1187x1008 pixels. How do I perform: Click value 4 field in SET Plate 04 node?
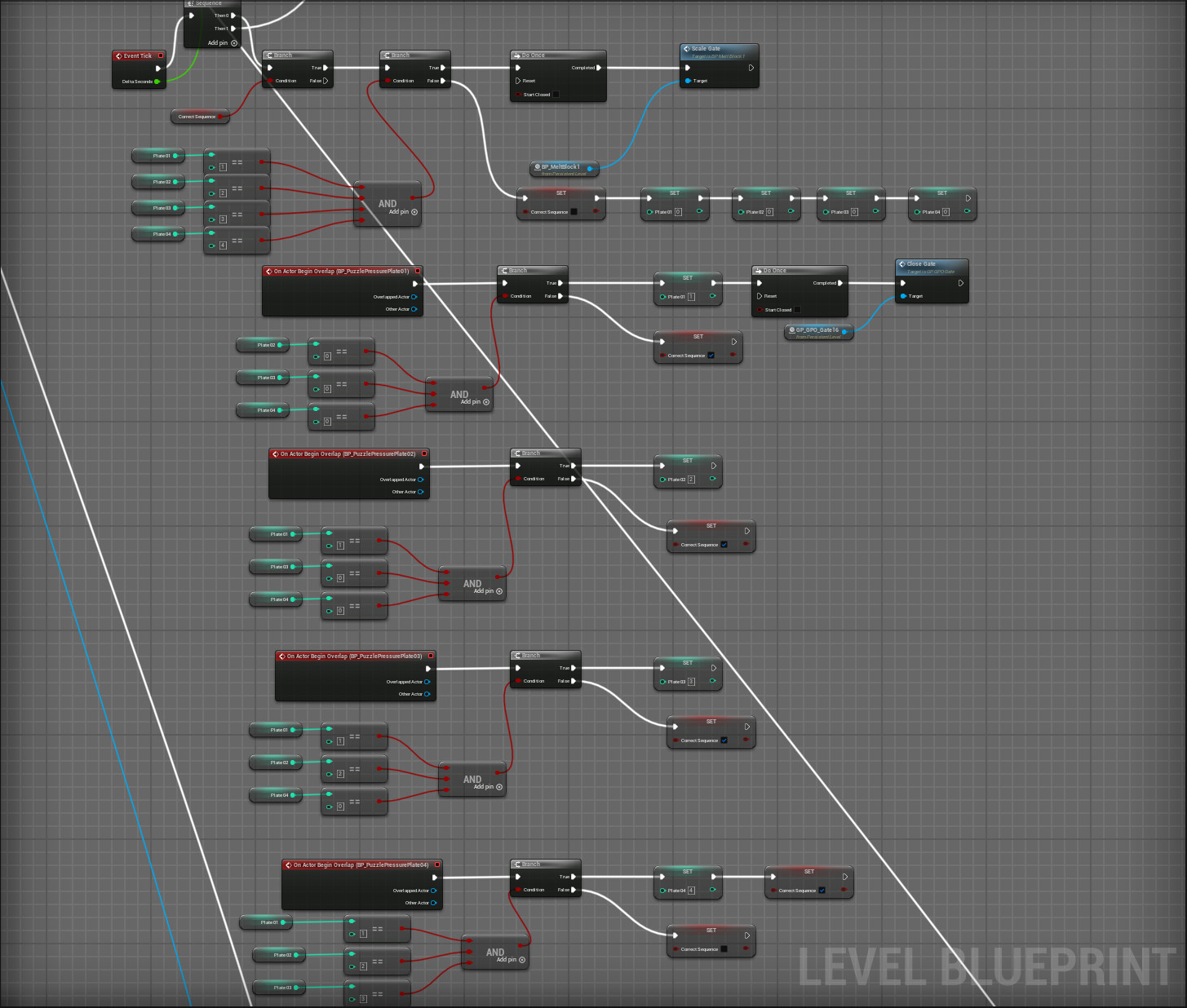click(x=691, y=891)
